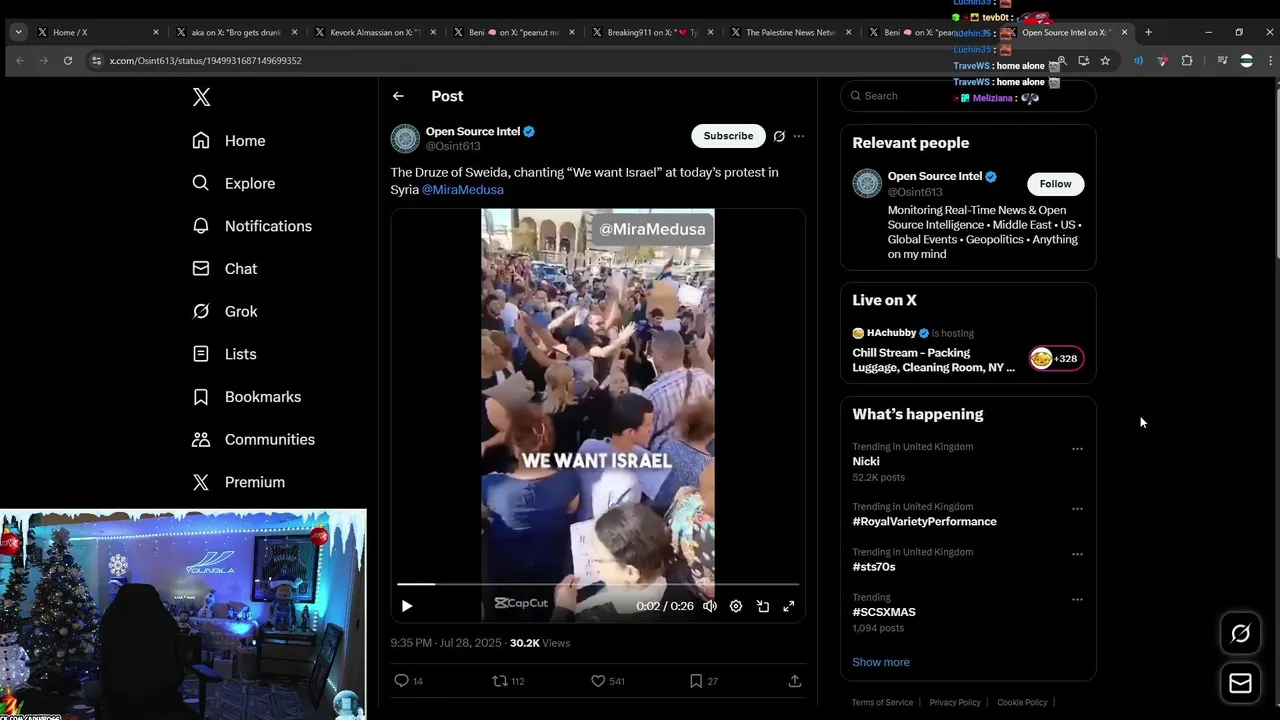
Task: Click the 30.2K Views count
Action: [540, 643]
